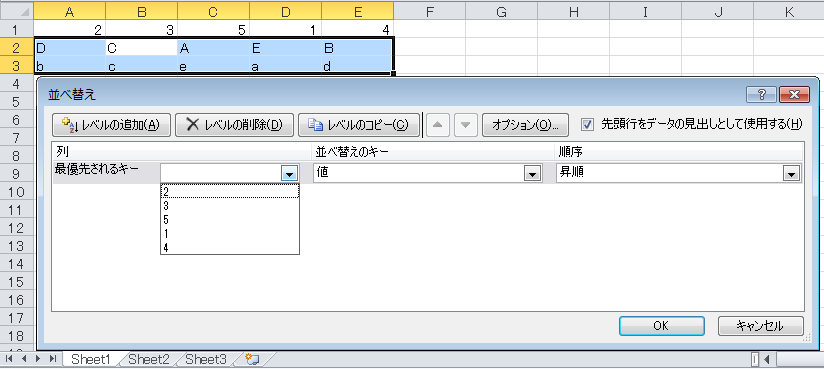
Task: Select column G header
Action: 501,11
